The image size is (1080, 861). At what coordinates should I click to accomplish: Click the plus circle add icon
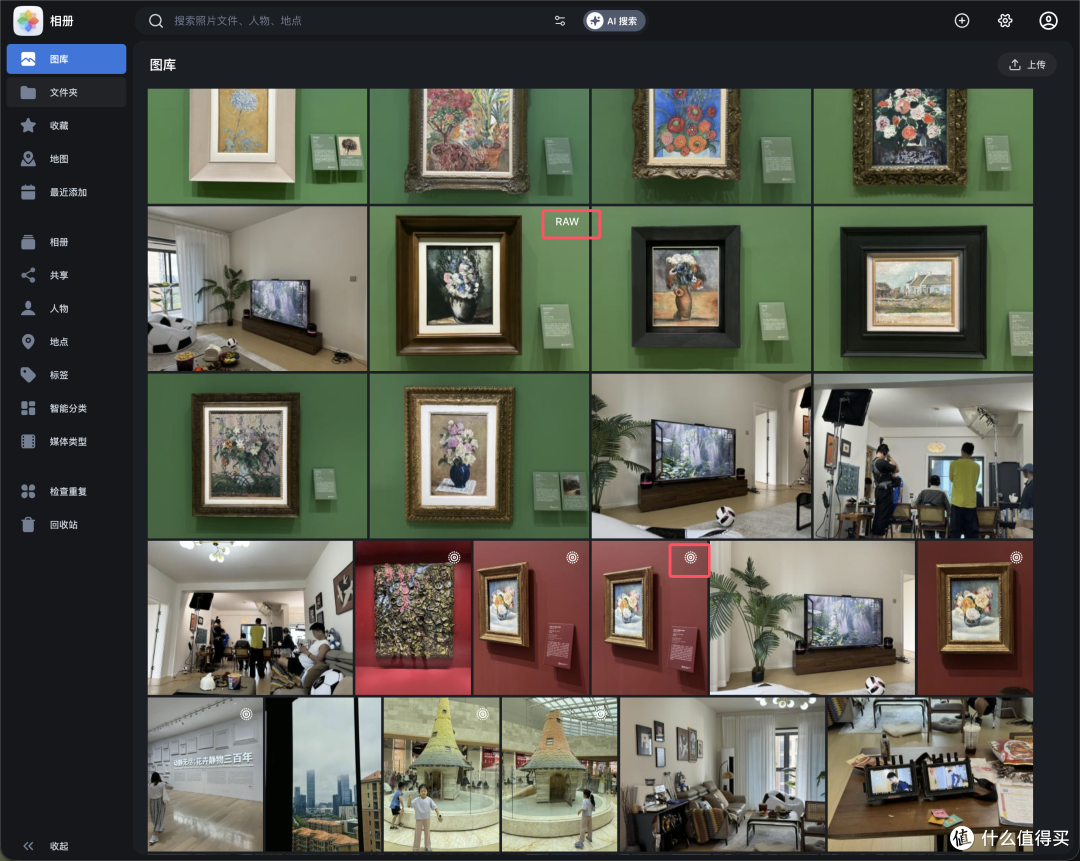tap(962, 21)
